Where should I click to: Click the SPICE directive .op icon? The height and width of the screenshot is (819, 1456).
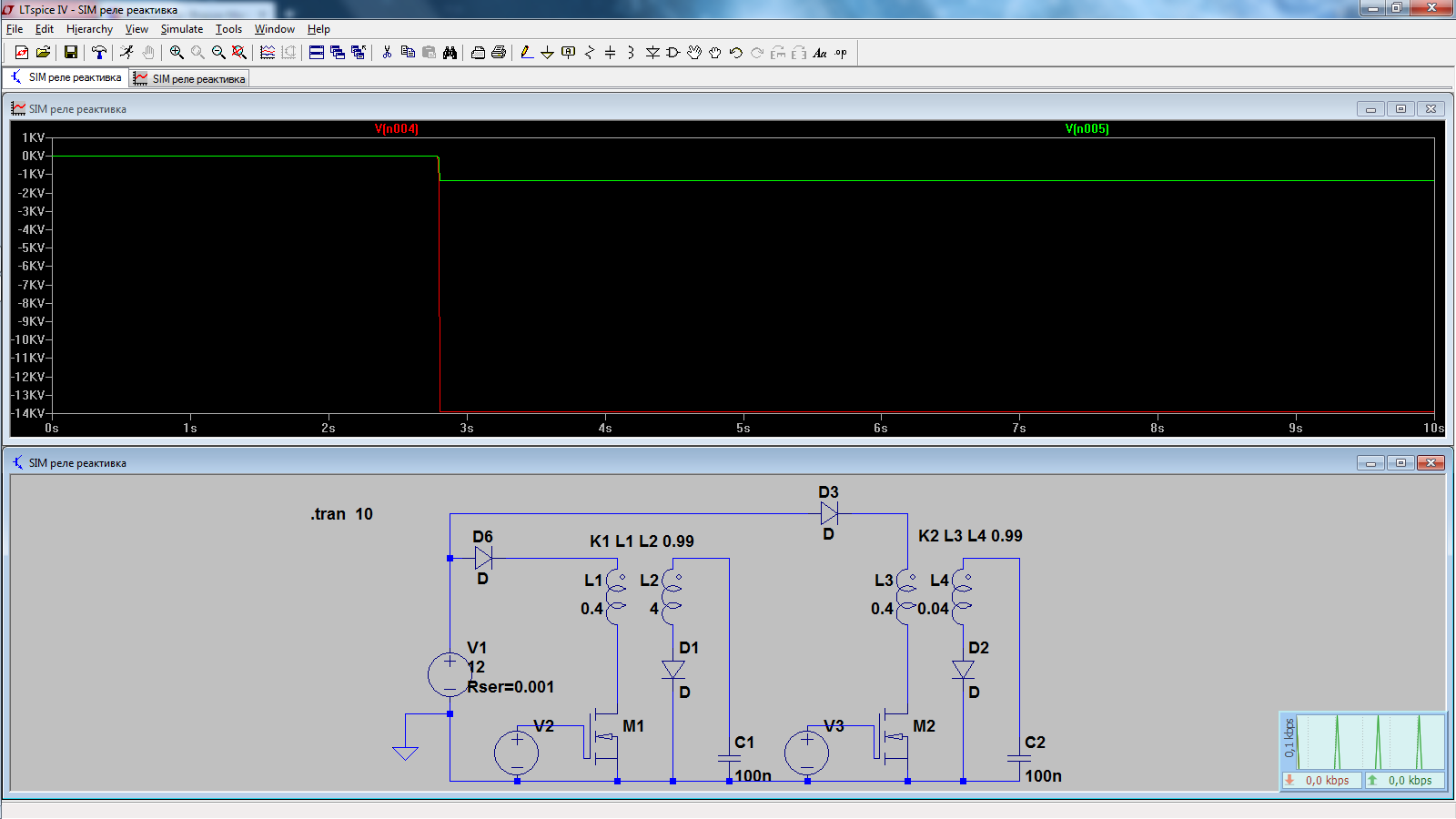(841, 53)
